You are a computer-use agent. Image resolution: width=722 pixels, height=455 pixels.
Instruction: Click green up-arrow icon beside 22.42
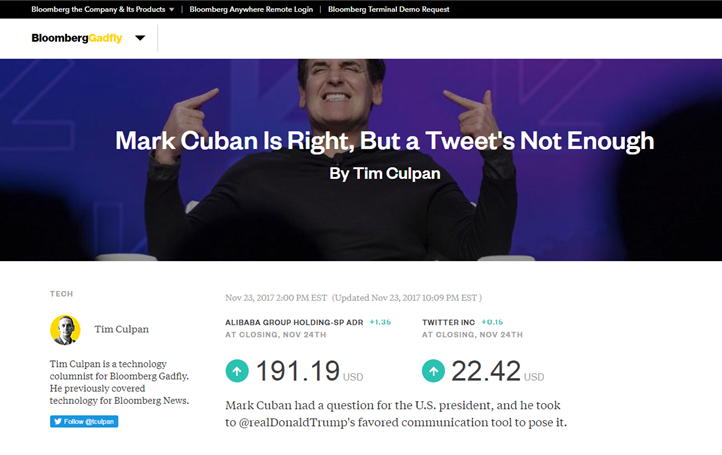click(x=433, y=371)
